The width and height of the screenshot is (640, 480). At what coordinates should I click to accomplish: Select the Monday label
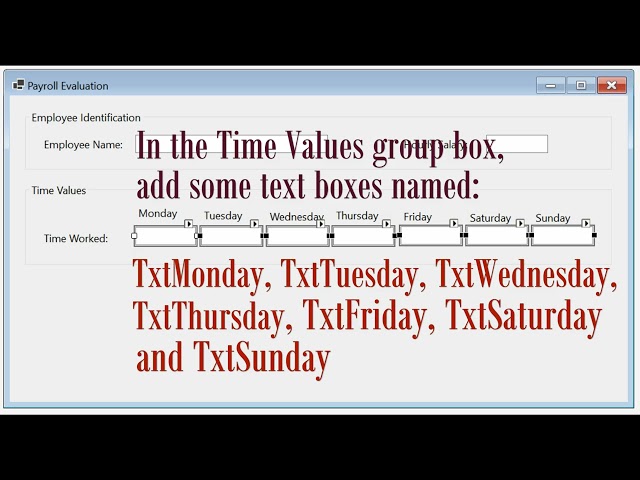click(158, 213)
